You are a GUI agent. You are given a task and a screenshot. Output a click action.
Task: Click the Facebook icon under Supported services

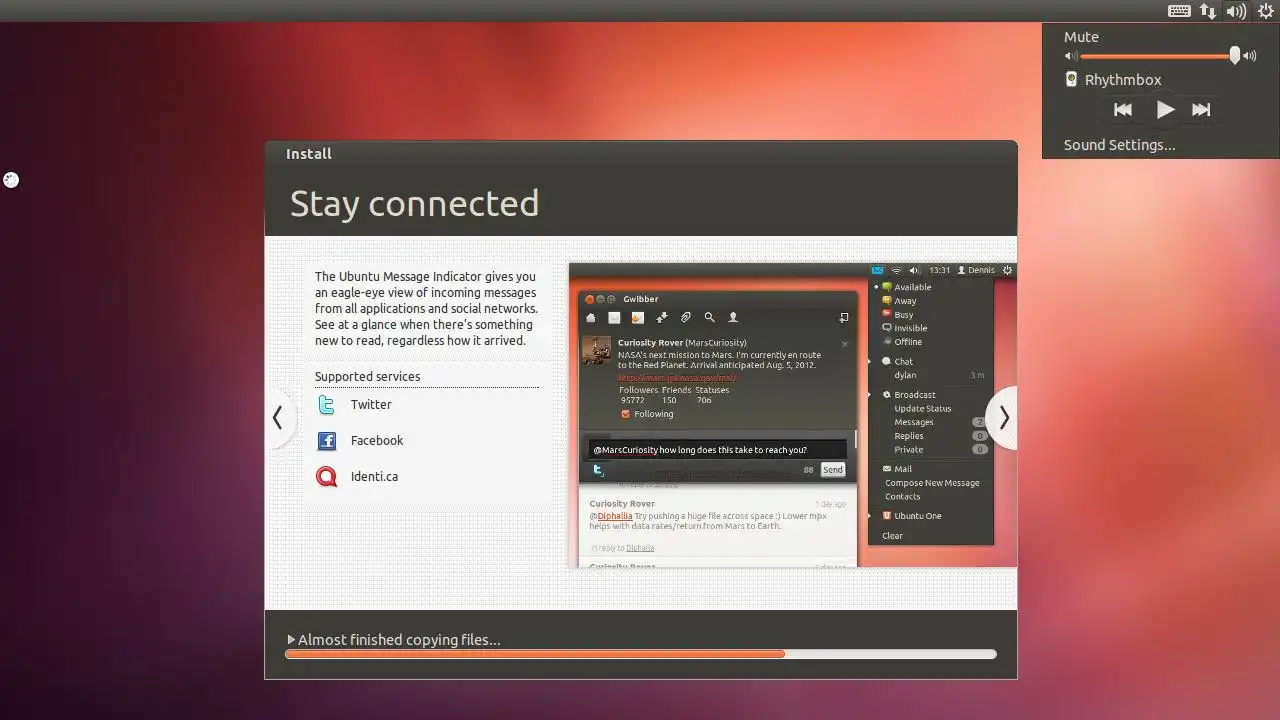tap(326, 441)
